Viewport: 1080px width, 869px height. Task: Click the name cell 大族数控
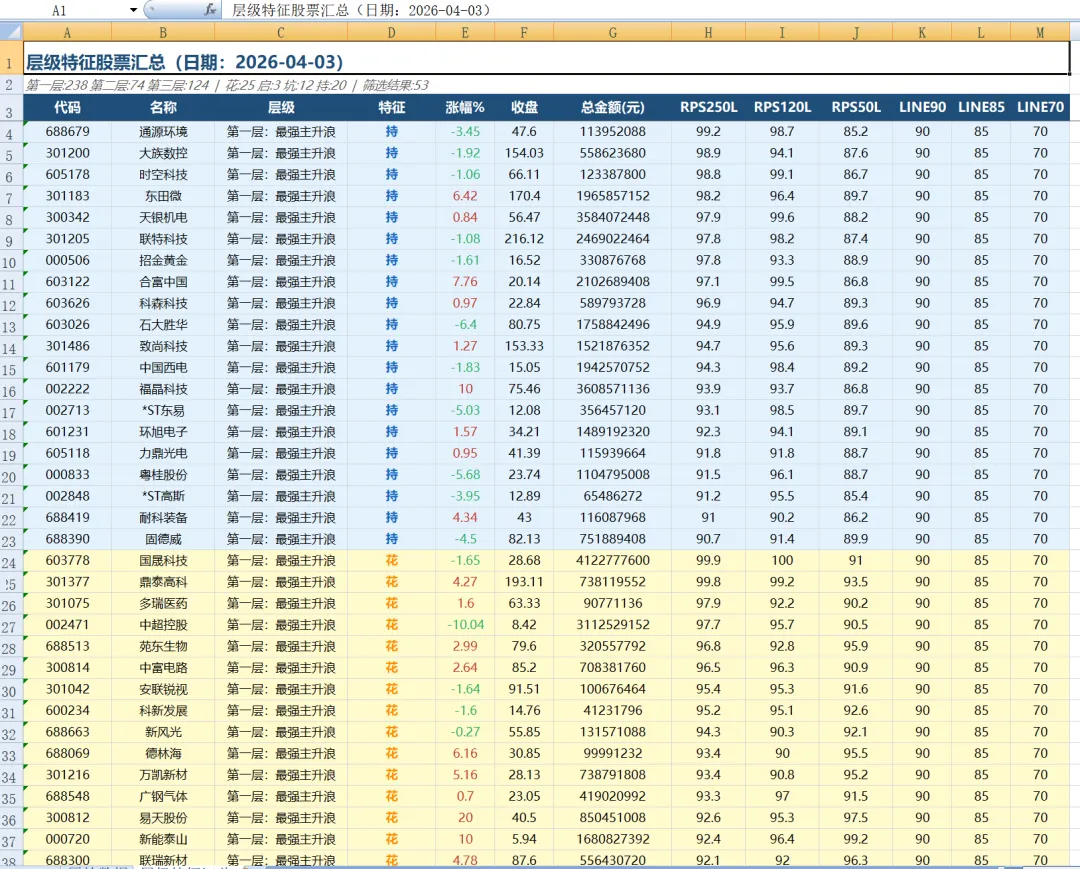pos(163,153)
